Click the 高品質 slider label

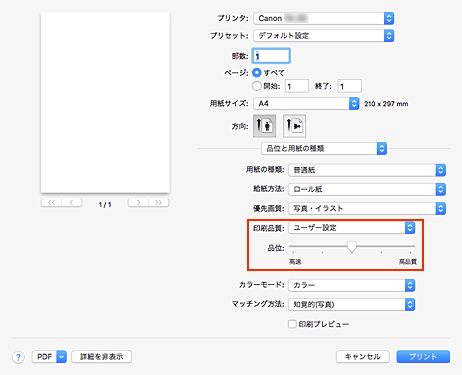(408, 262)
